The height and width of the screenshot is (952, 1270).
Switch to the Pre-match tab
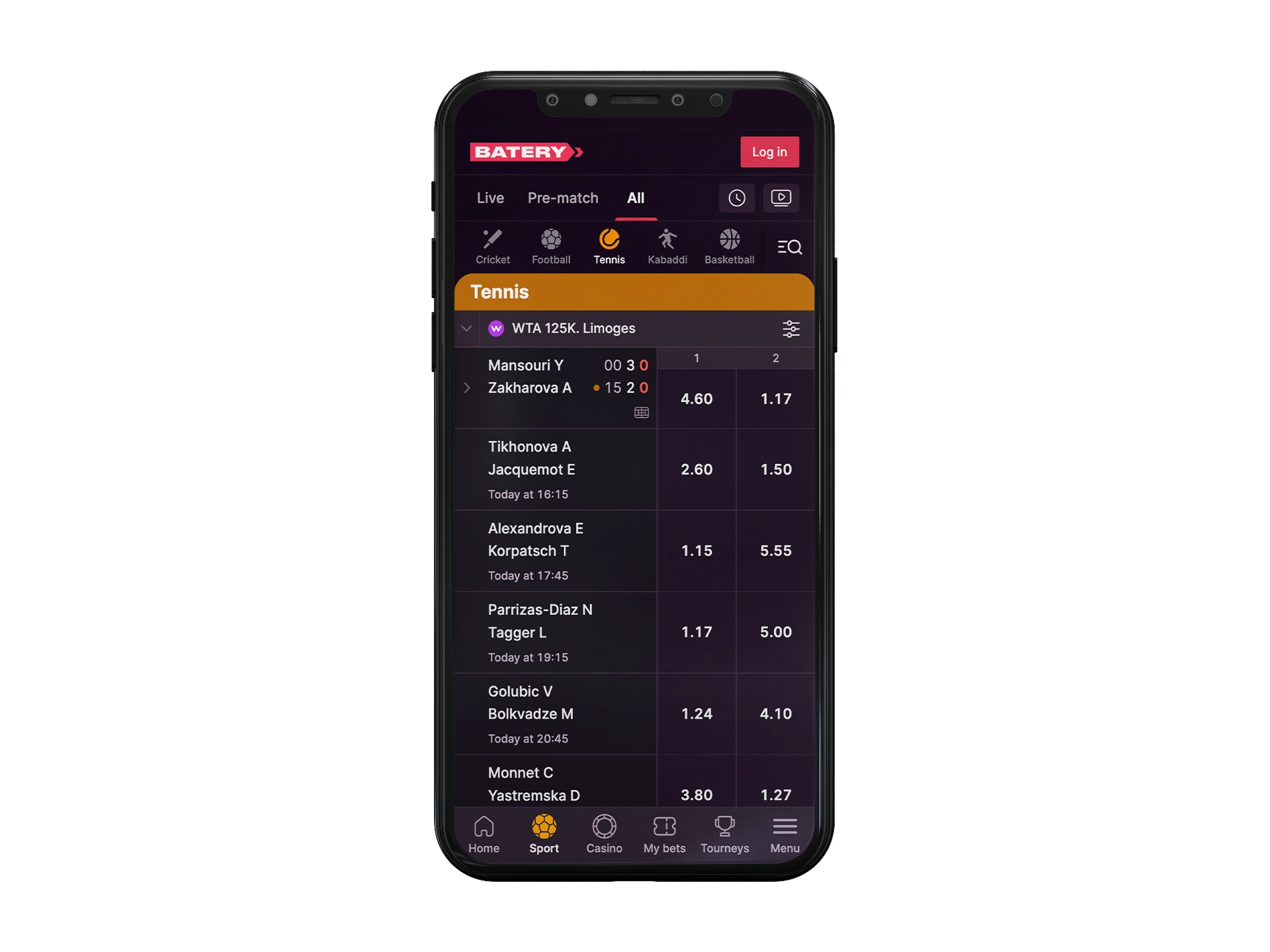point(562,197)
